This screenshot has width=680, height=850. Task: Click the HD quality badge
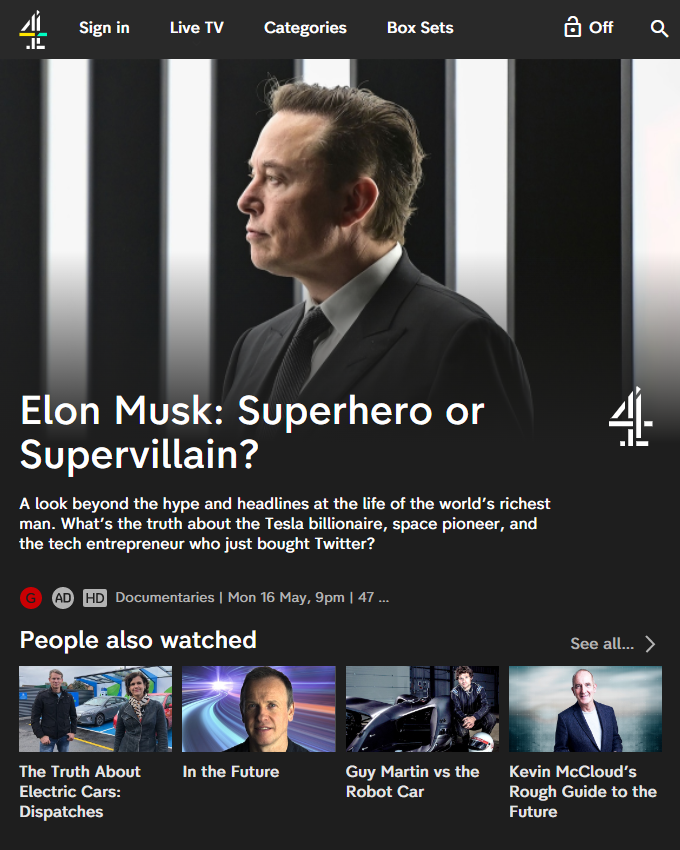tap(95, 598)
